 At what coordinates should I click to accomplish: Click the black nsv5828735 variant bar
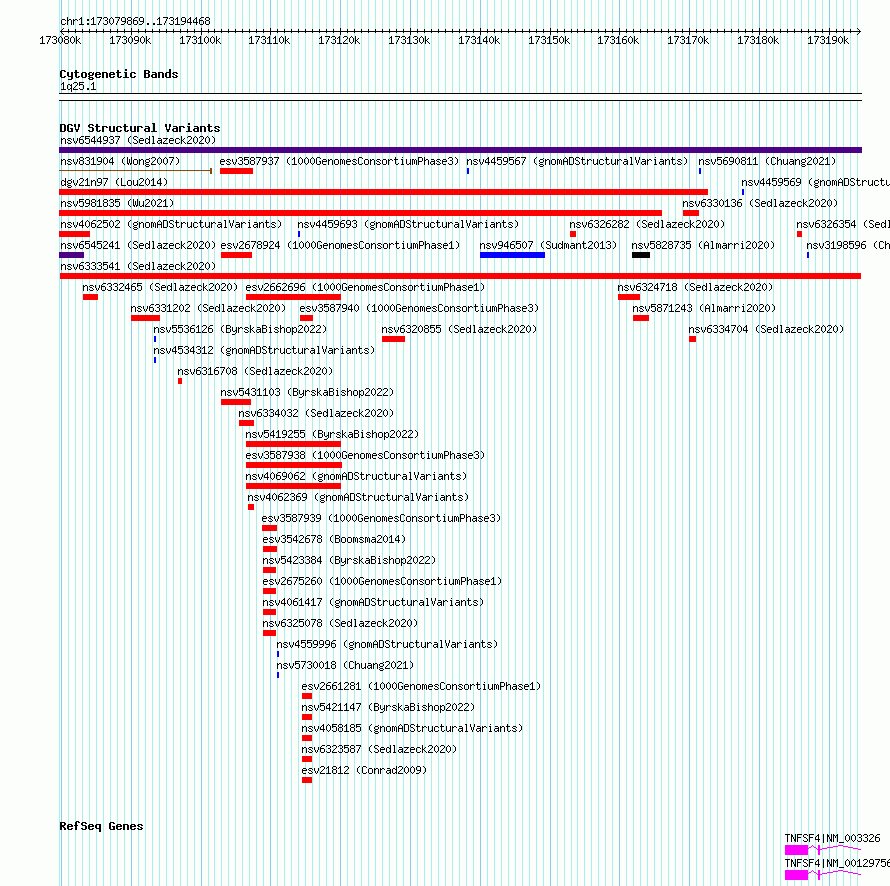[640, 255]
